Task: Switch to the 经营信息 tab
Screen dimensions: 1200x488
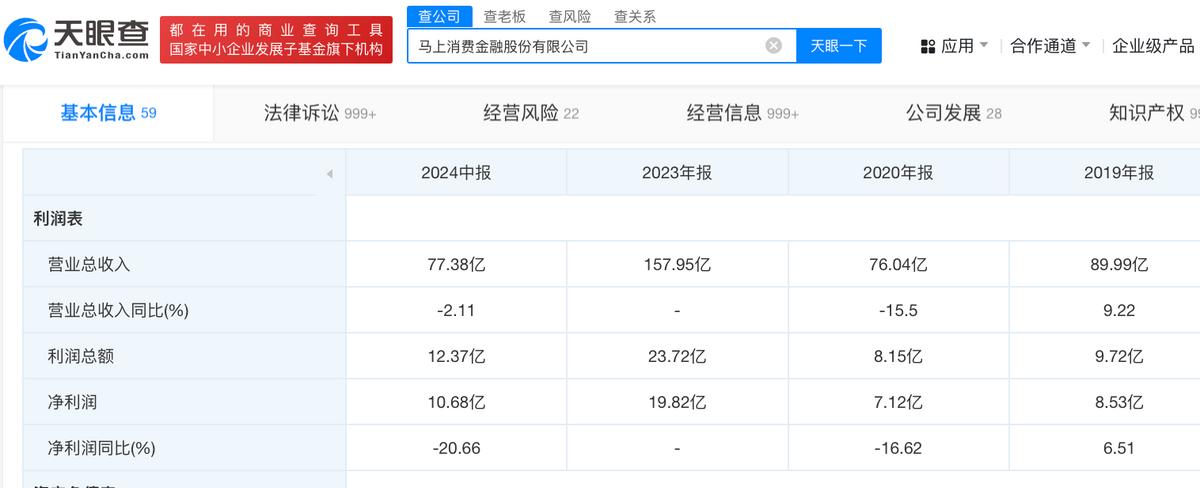Action: [743, 113]
